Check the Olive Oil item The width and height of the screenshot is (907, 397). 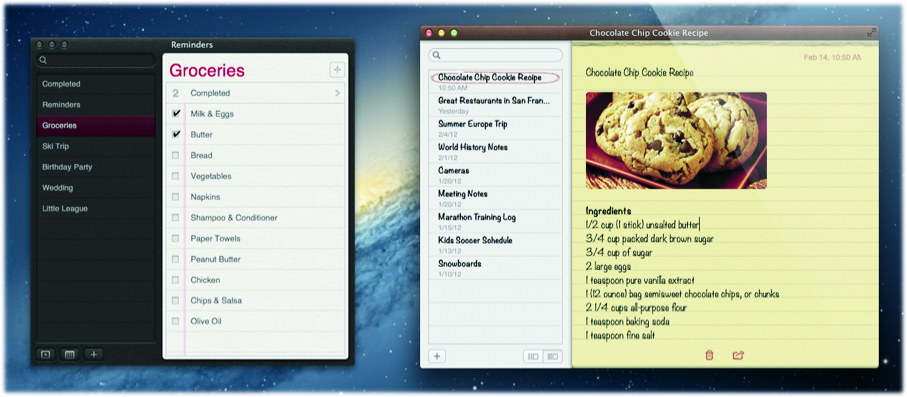tap(175, 321)
